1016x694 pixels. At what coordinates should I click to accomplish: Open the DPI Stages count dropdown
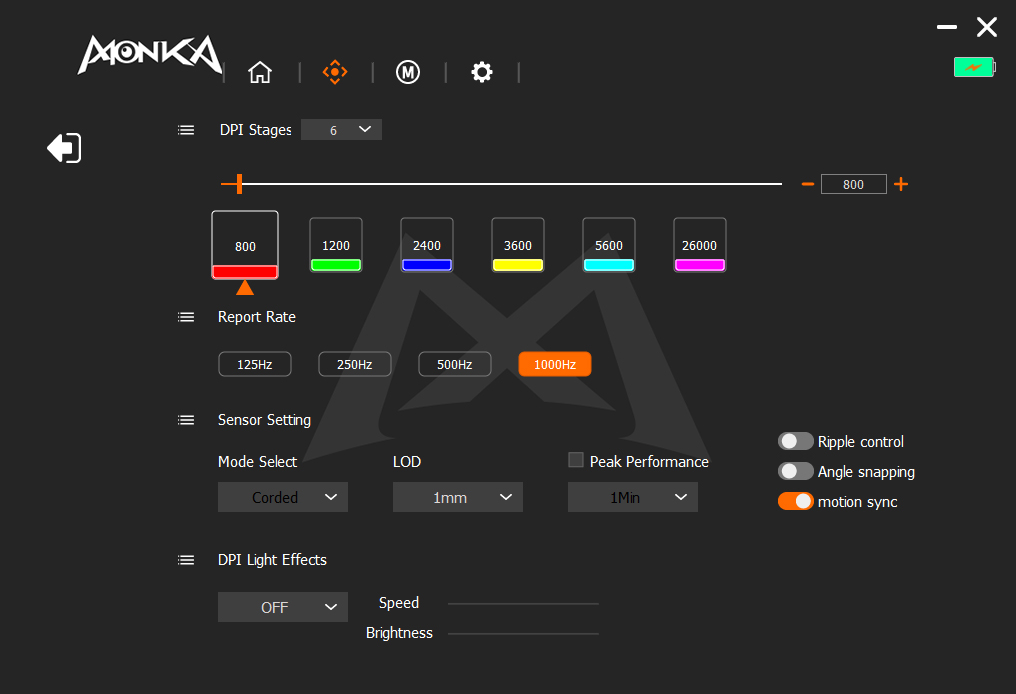[x=341, y=130]
